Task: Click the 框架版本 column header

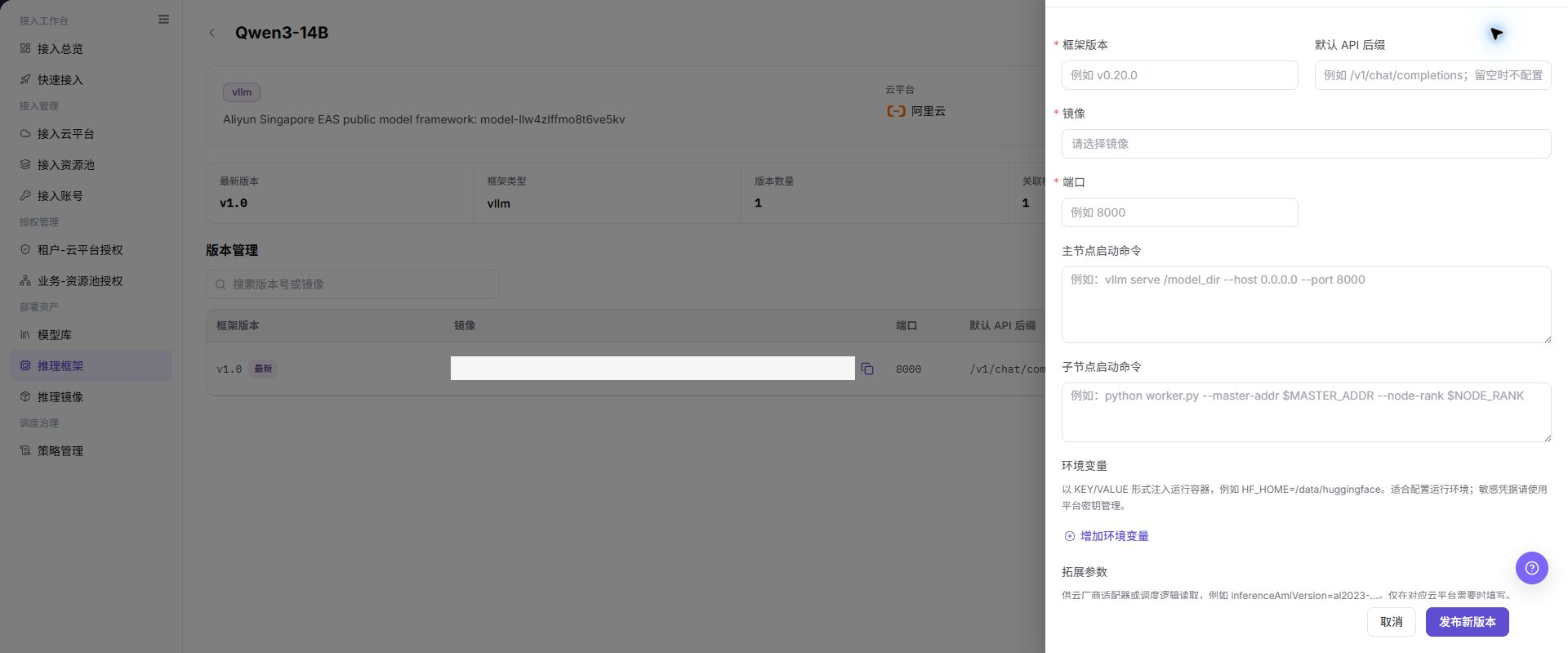Action: (x=238, y=325)
